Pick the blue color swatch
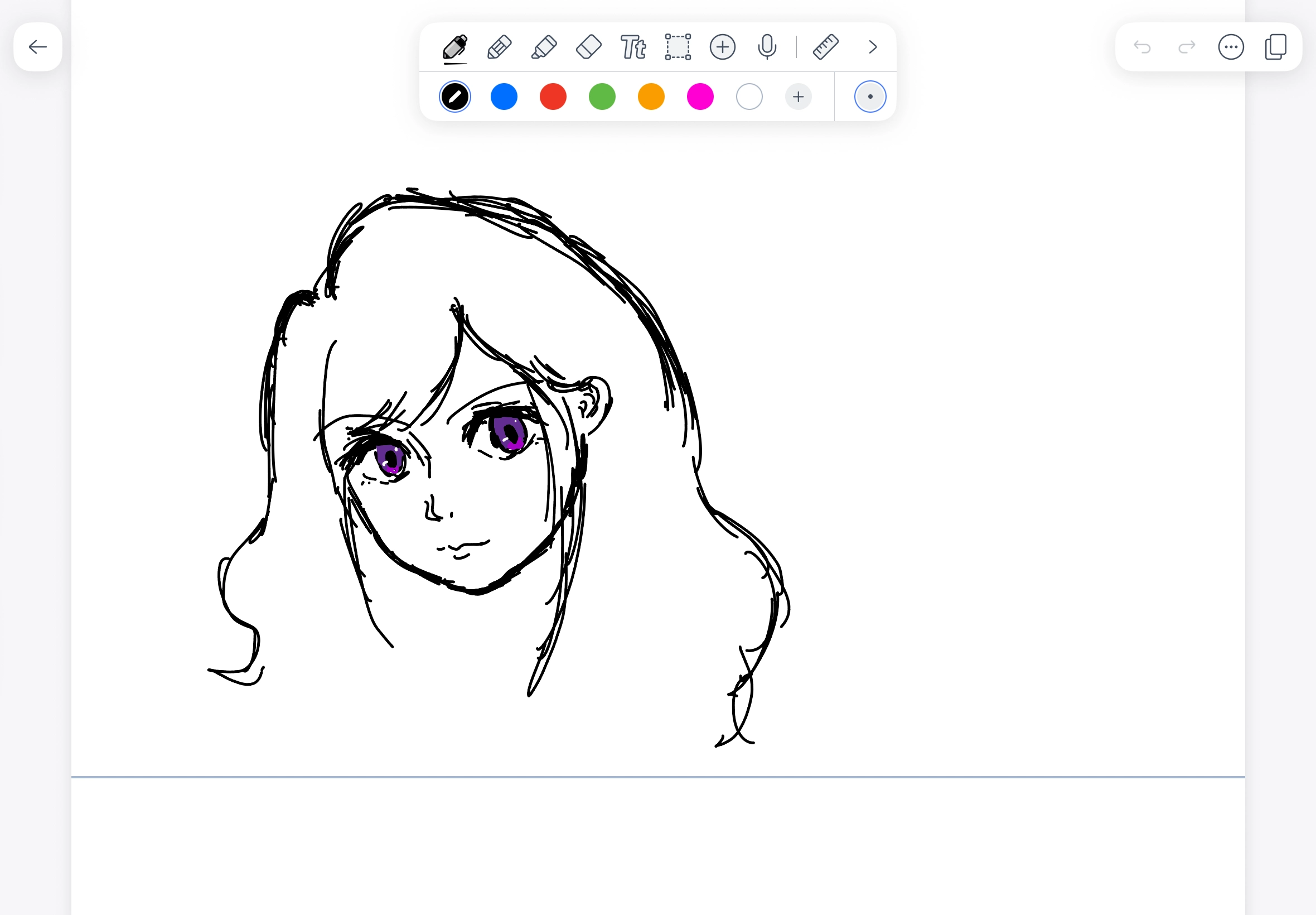Screen dimensions: 1316x915 504,97
